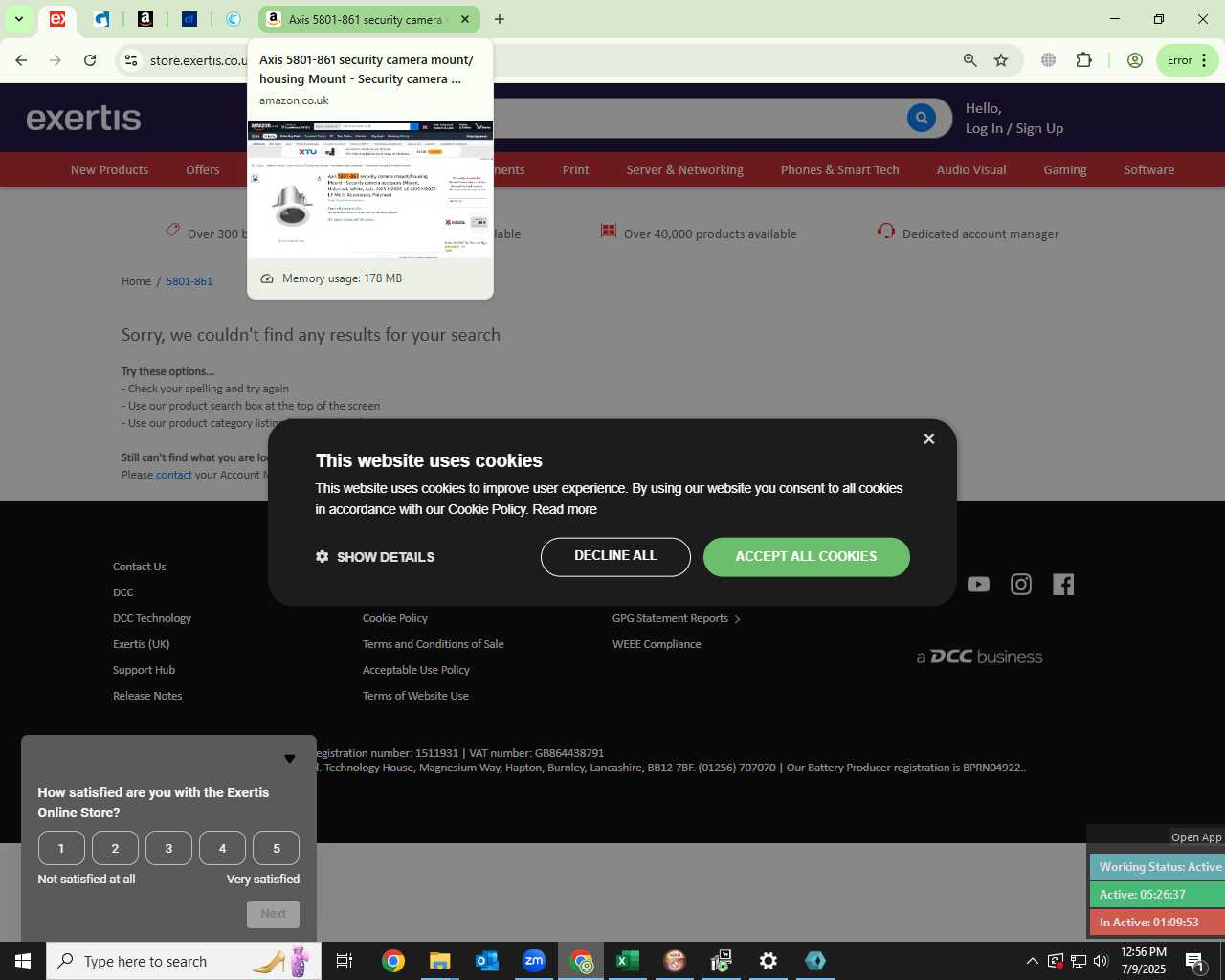Select satisfaction rating 2

pos(115,848)
